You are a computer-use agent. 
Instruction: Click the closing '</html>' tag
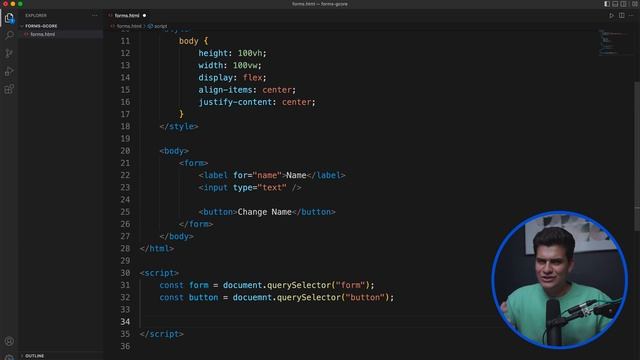[157, 249]
